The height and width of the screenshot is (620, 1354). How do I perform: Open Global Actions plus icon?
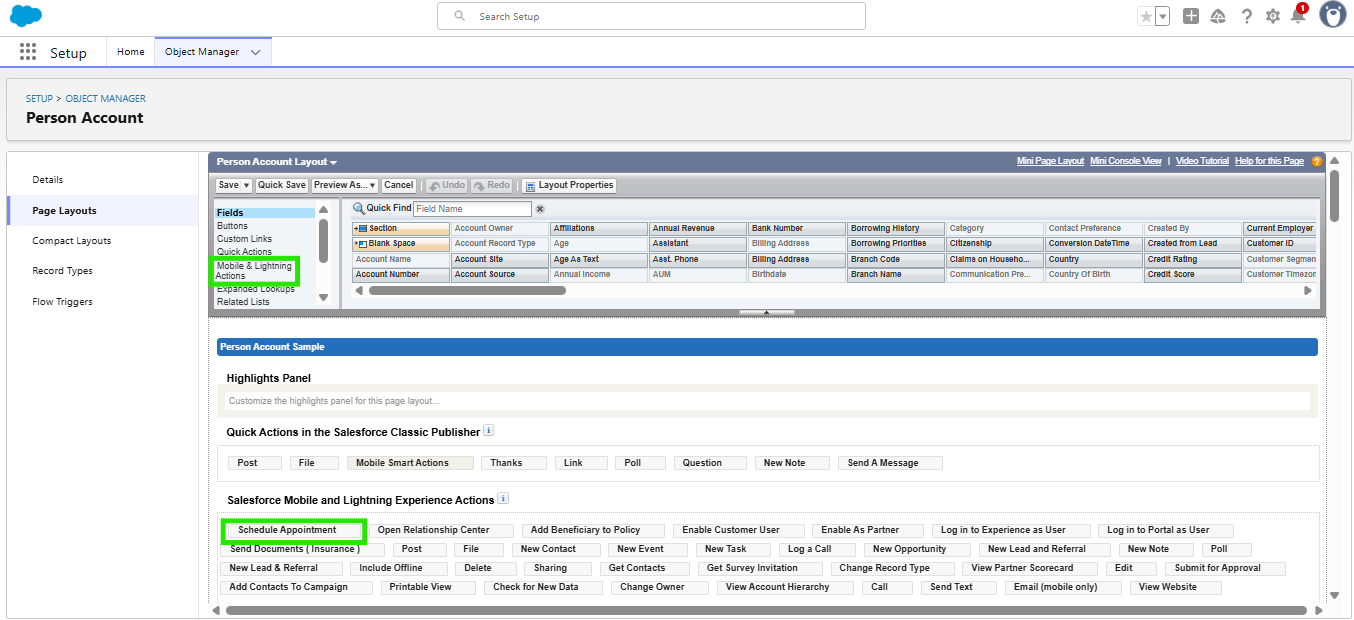[1190, 16]
